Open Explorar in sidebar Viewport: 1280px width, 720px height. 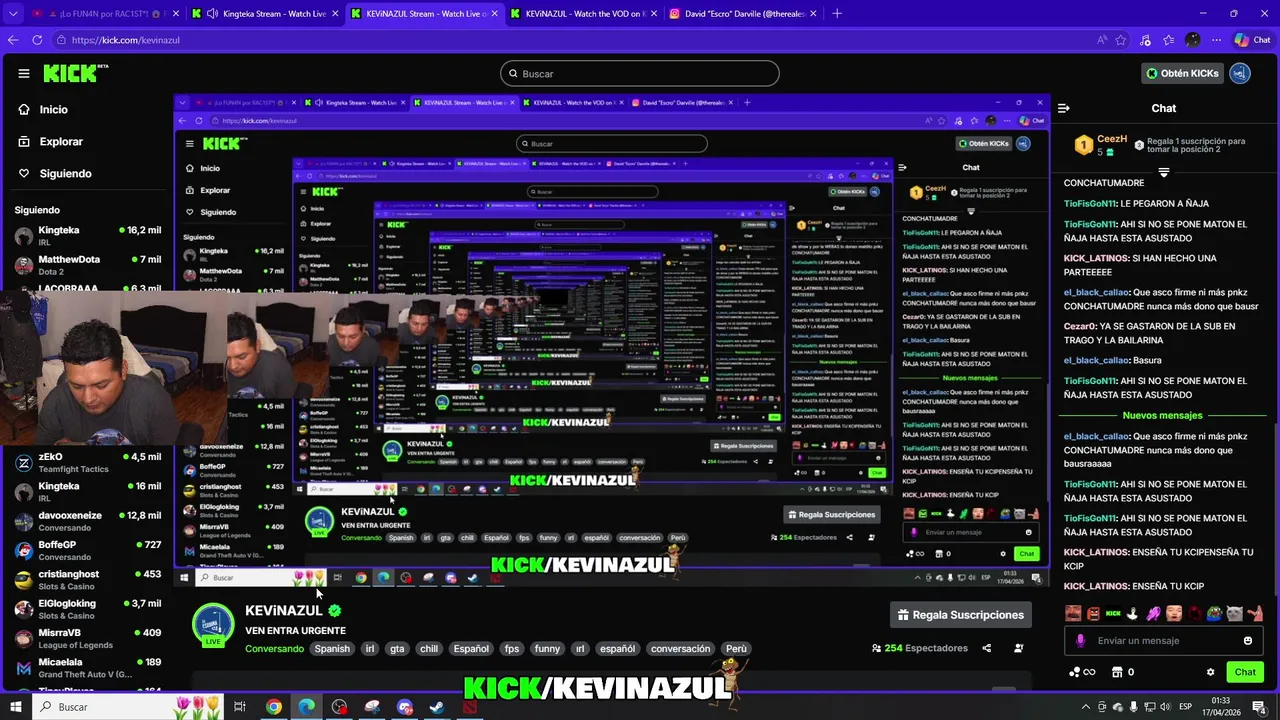(61, 141)
